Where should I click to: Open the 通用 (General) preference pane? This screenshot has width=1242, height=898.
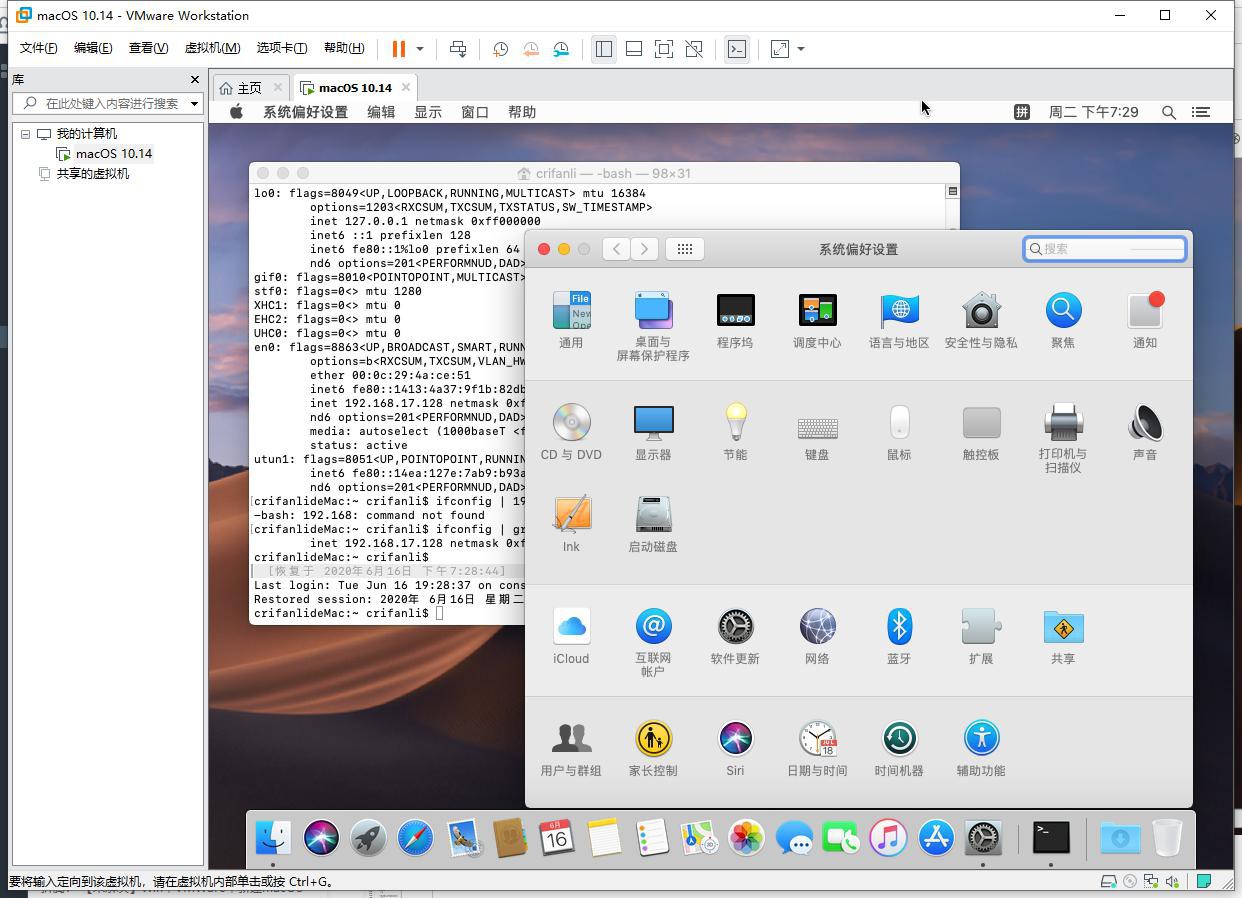(x=571, y=320)
